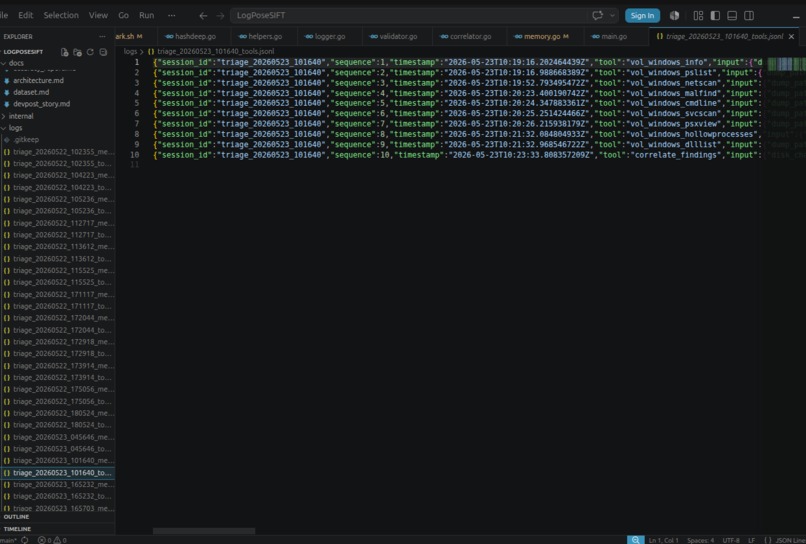The height and width of the screenshot is (544, 806).
Task: Toggle the secondary side bar
Action: [x=749, y=15]
